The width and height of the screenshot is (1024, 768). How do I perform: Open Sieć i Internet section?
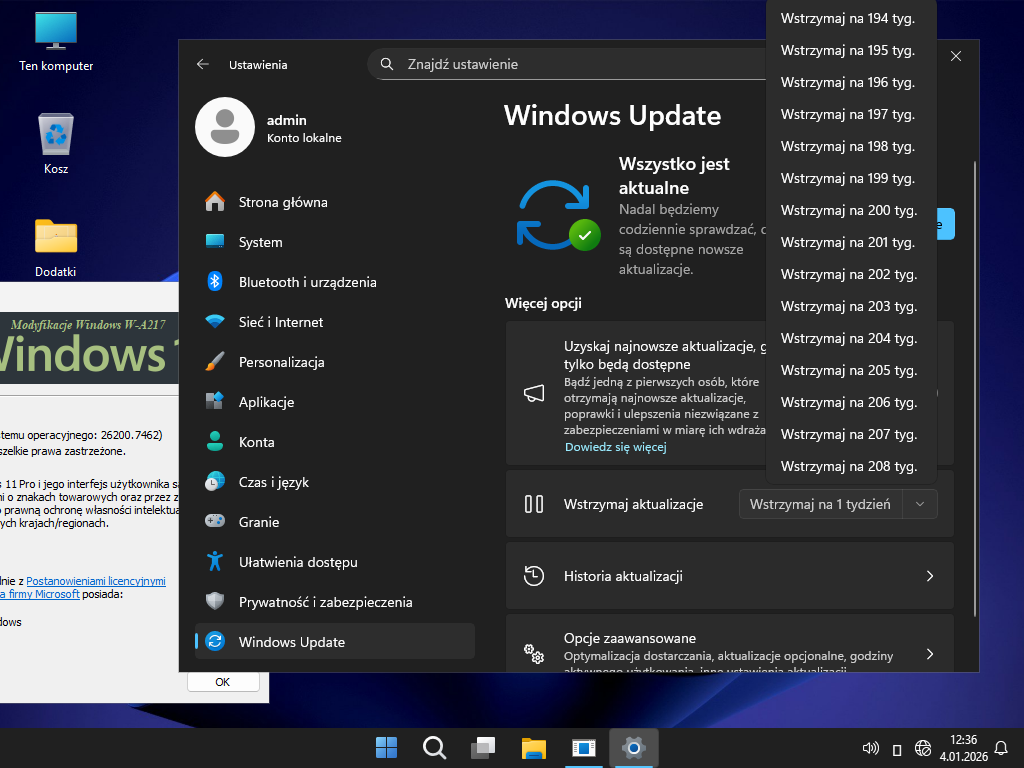point(280,322)
